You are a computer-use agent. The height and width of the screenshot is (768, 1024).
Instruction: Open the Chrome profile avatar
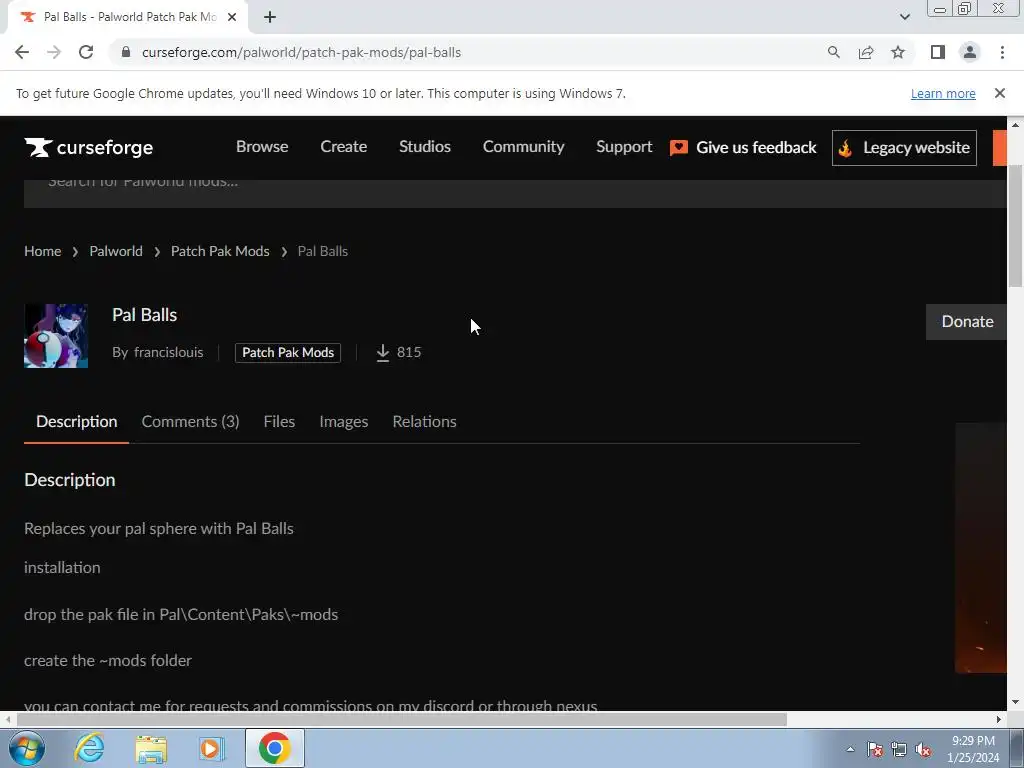970,52
